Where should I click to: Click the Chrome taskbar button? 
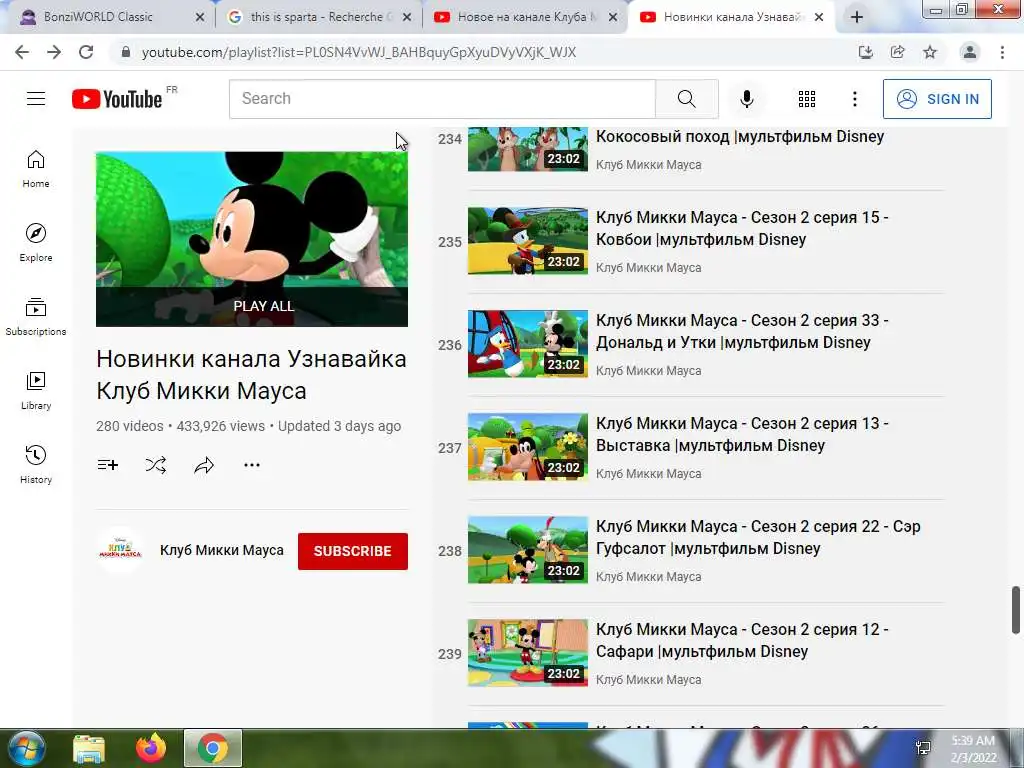click(213, 748)
